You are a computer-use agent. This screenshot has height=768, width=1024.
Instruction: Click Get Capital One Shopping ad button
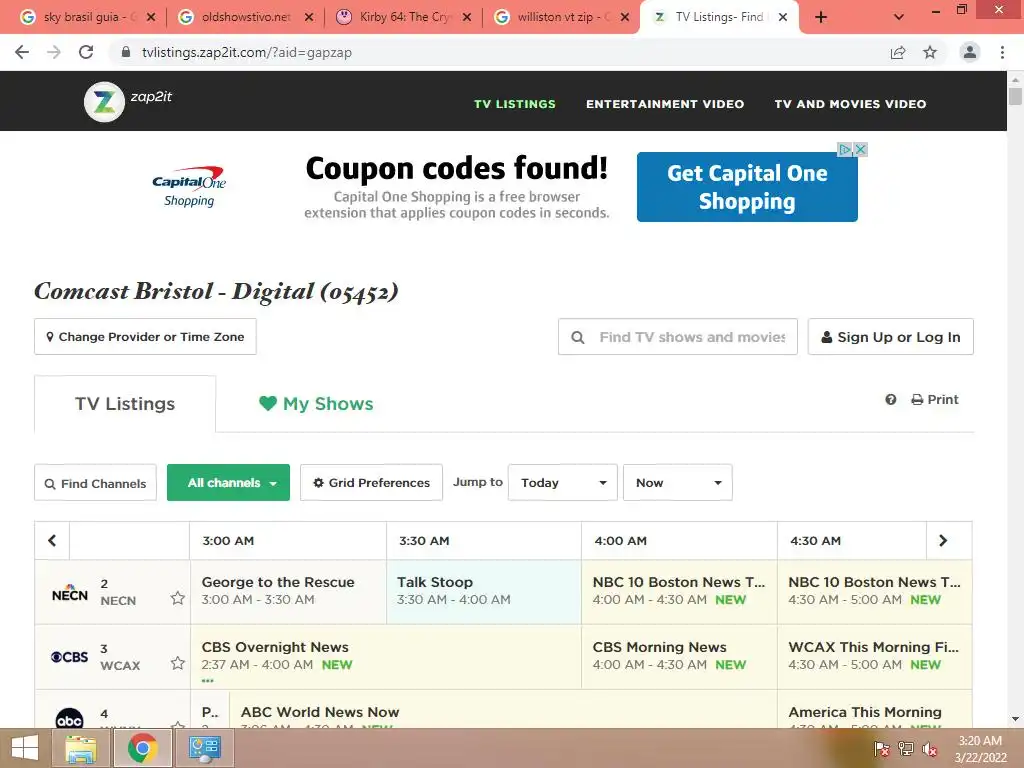(747, 187)
